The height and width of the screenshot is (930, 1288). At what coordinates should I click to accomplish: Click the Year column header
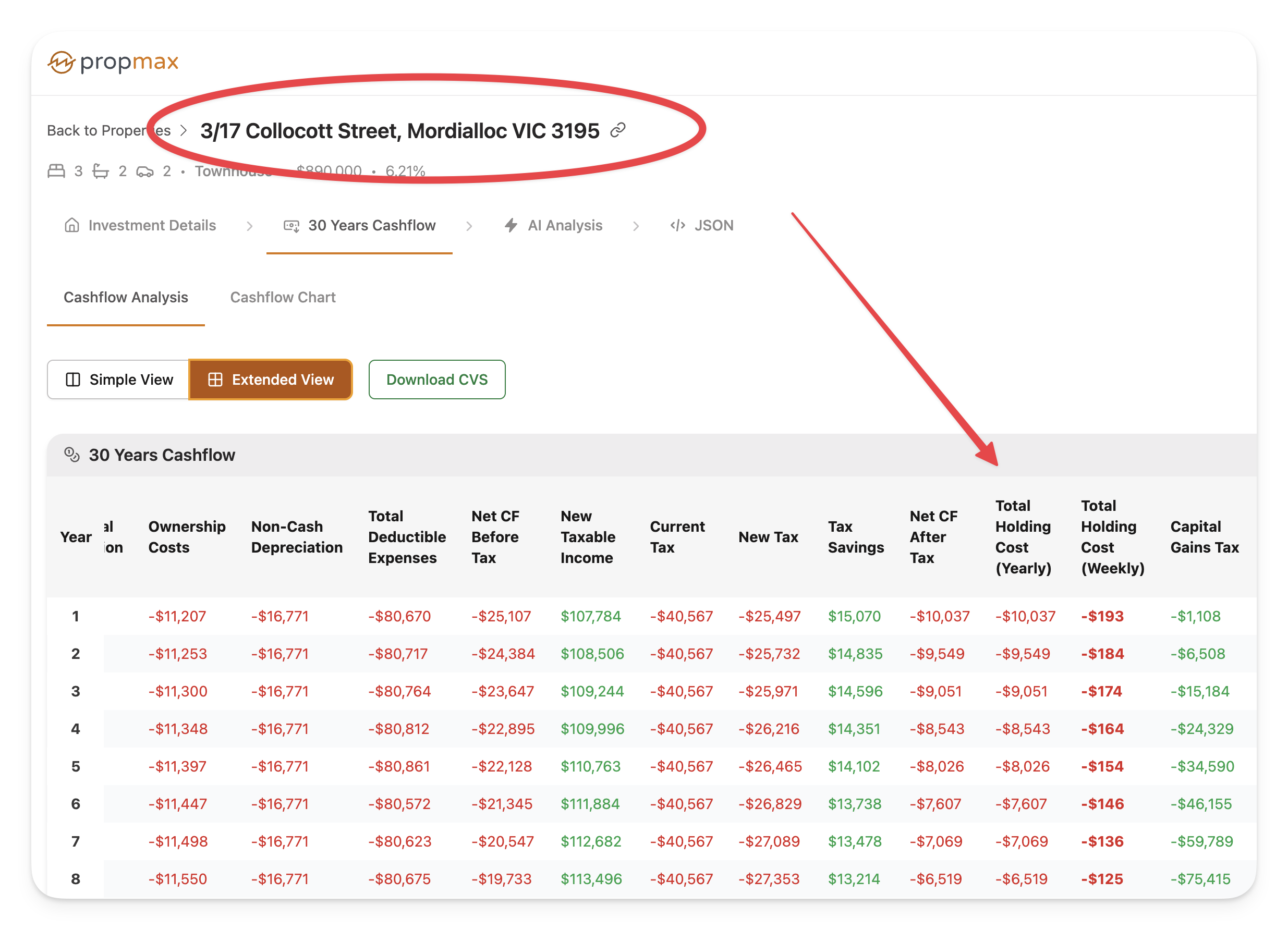pos(76,537)
